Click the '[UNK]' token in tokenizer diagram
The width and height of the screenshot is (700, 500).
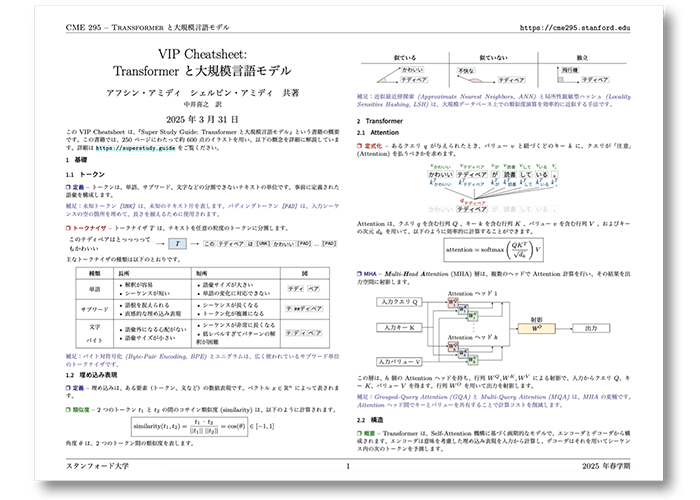[x=263, y=244]
